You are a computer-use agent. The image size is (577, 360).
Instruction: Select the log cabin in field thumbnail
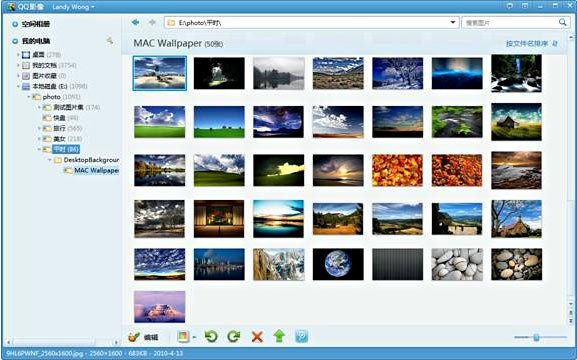coord(516,122)
